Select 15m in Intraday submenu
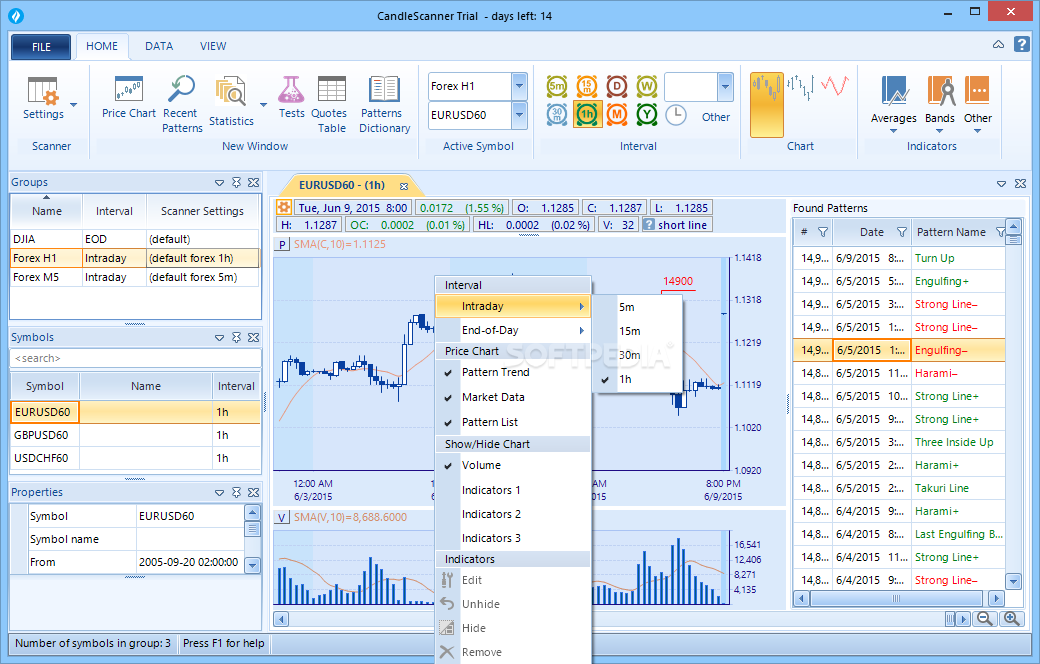This screenshot has height=664, width=1040. click(x=637, y=331)
